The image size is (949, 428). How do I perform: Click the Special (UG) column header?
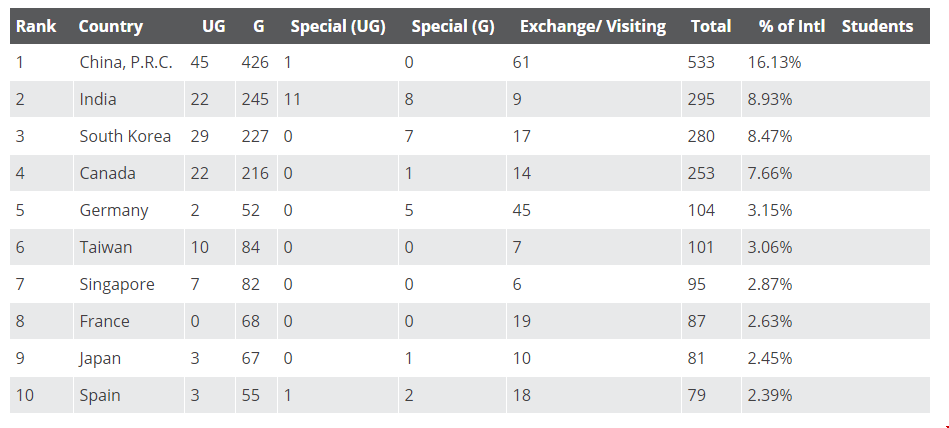[x=338, y=27]
